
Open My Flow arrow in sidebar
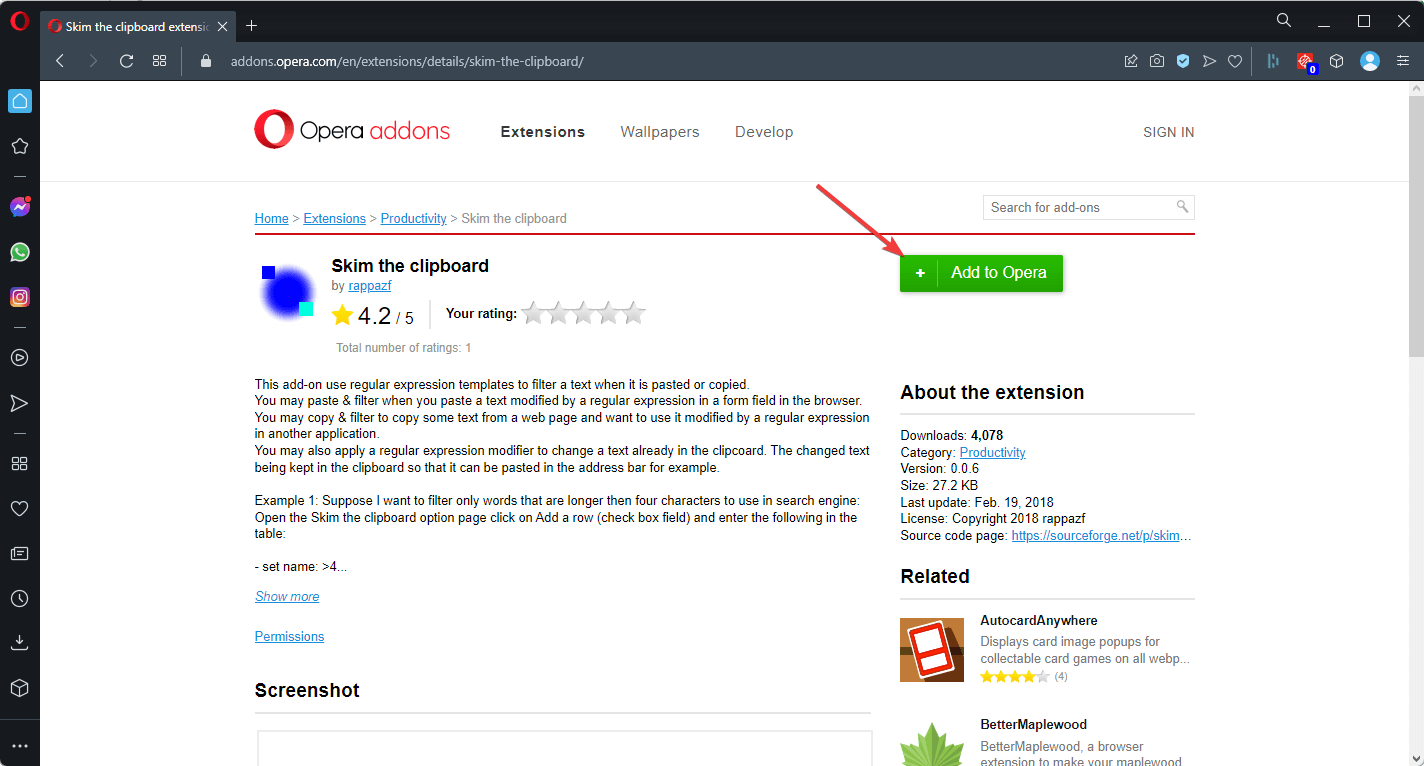pos(19,403)
